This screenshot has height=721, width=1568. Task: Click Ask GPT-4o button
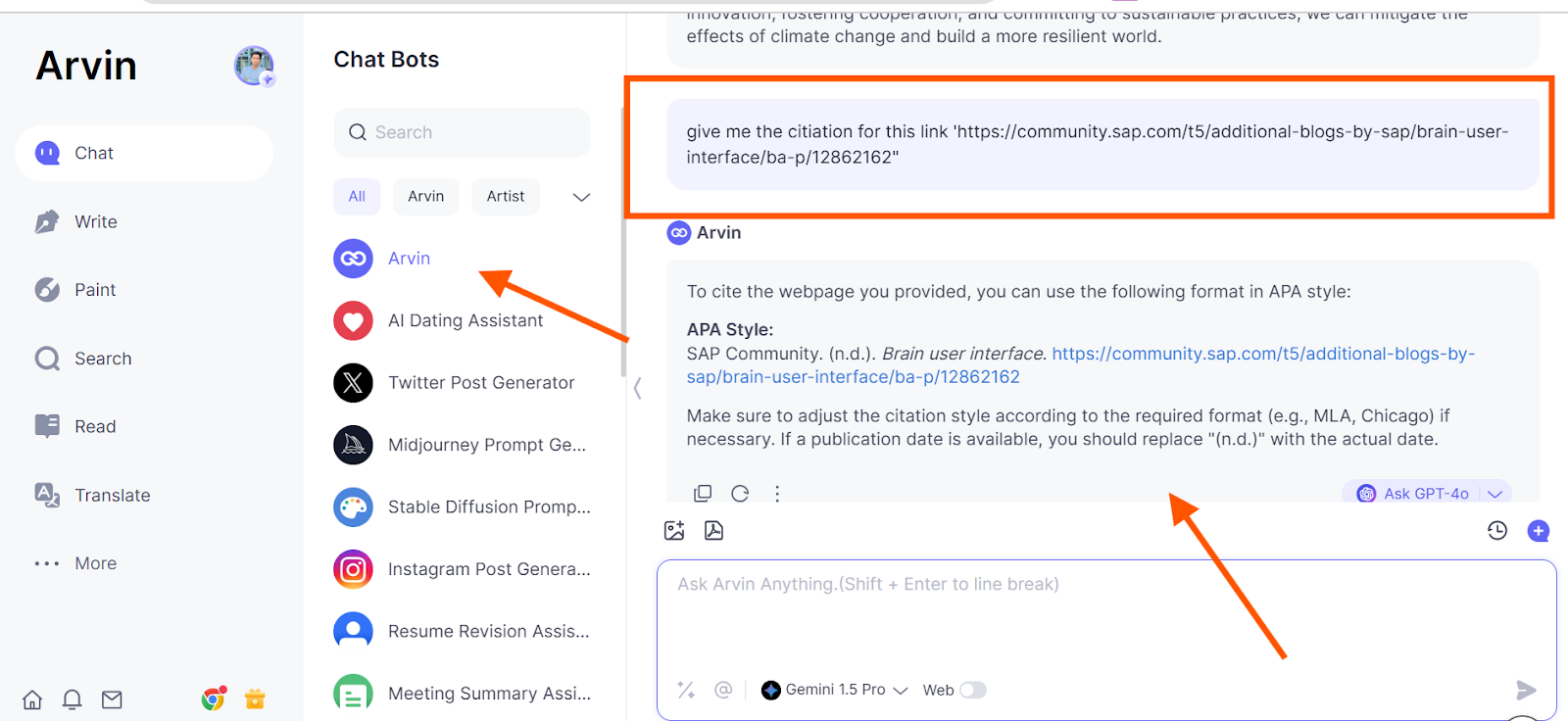tap(1413, 494)
